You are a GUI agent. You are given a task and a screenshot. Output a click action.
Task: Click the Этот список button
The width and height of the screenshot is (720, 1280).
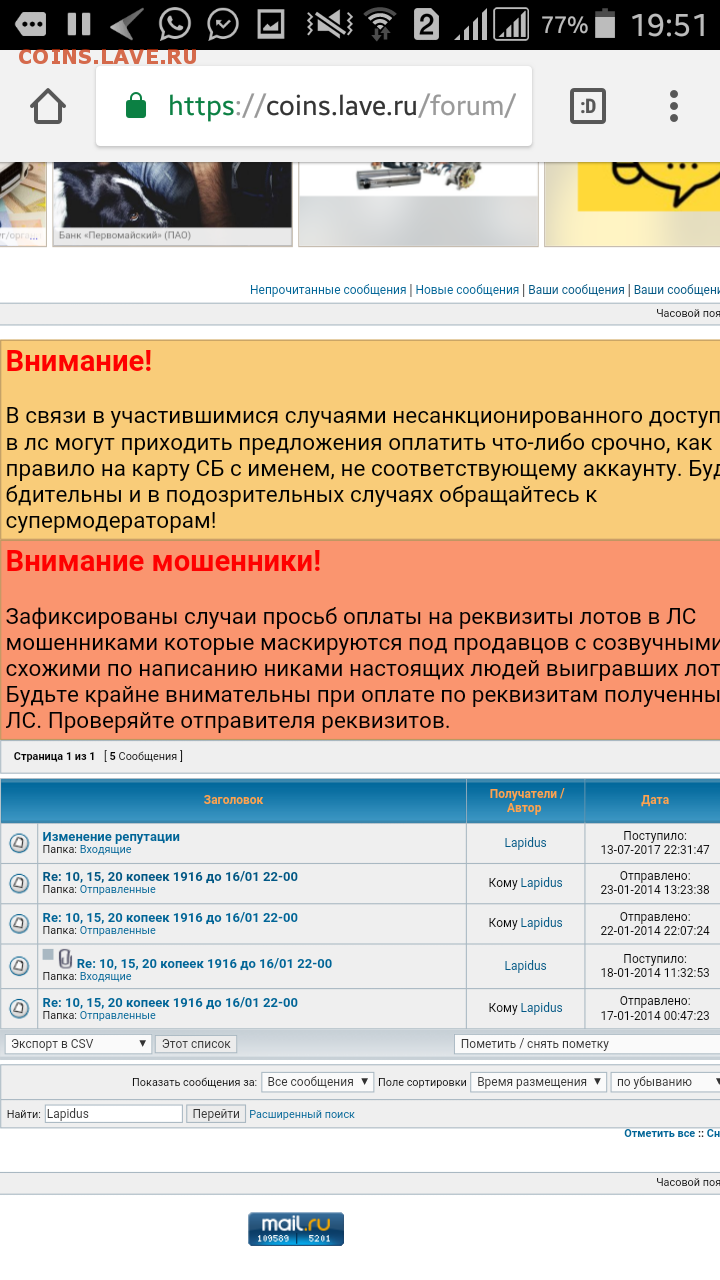[x=196, y=1043]
